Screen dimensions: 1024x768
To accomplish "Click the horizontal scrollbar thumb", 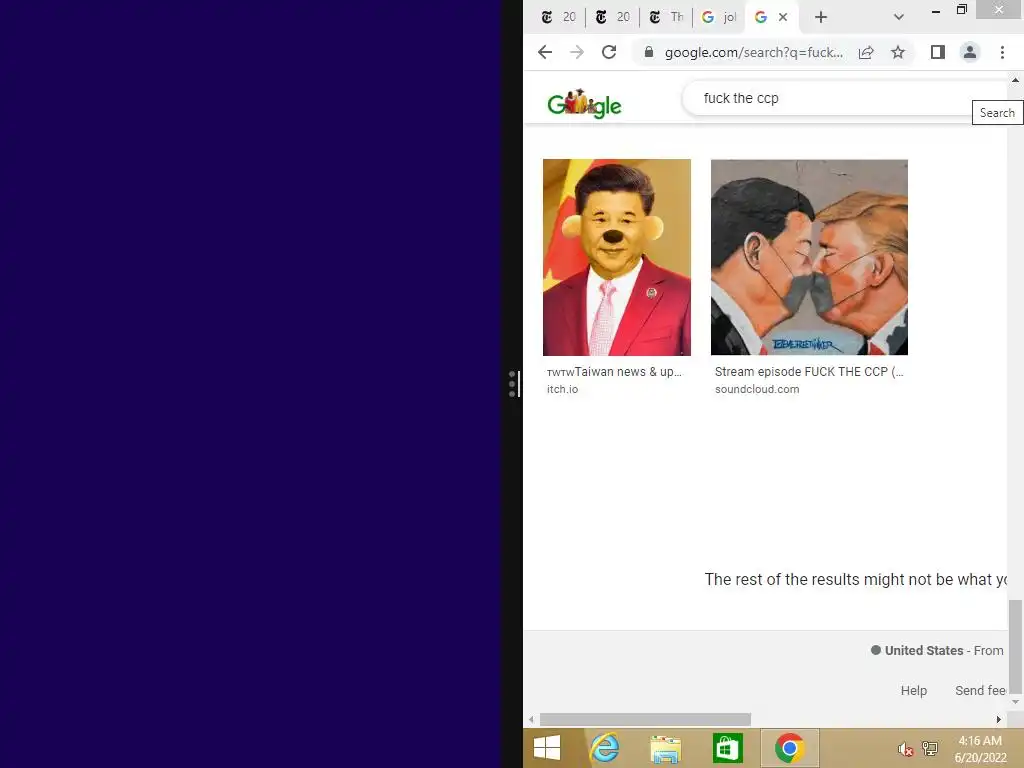I will click(x=645, y=719).
